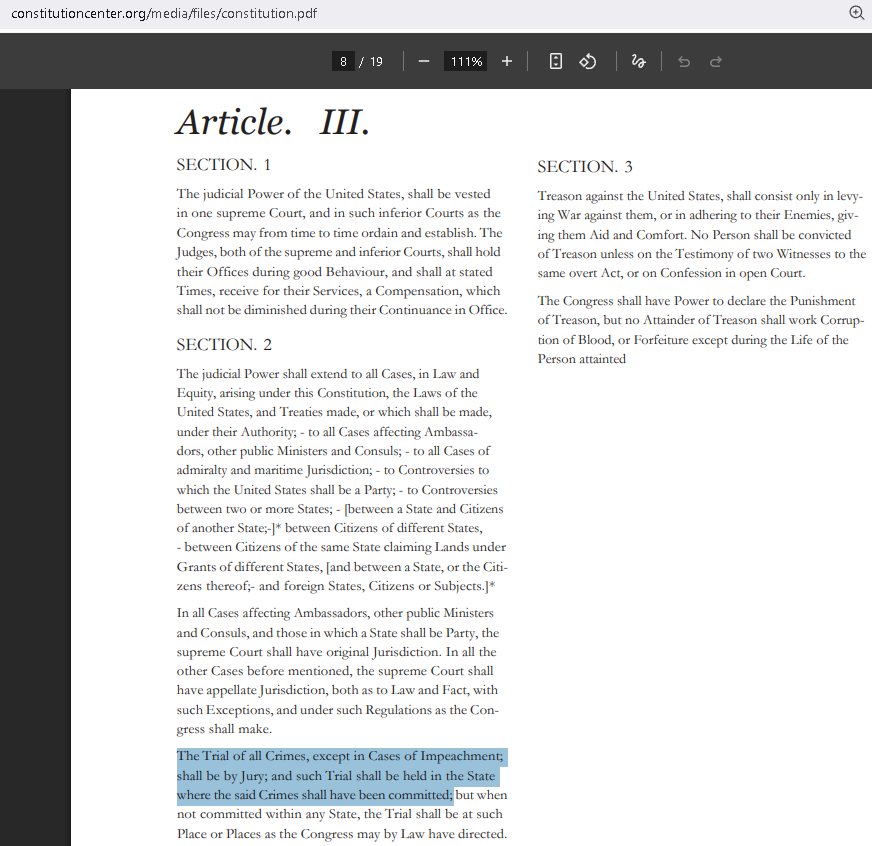Click the dark left margin beside the page
The height and width of the screenshot is (846, 872).
pyautogui.click(x=35, y=467)
